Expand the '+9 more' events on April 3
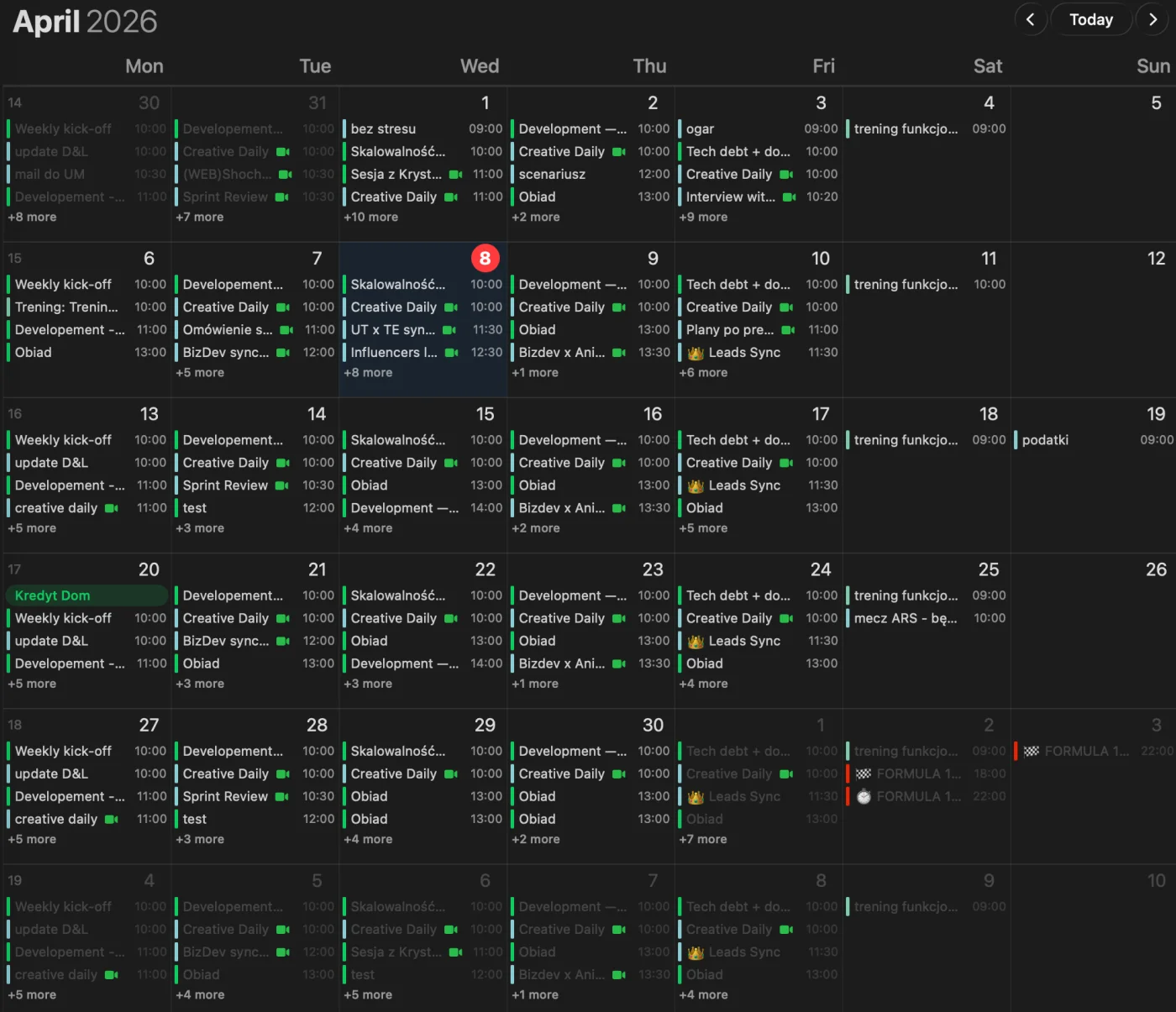Screen dimensions: 1176x1012 (x=703, y=217)
